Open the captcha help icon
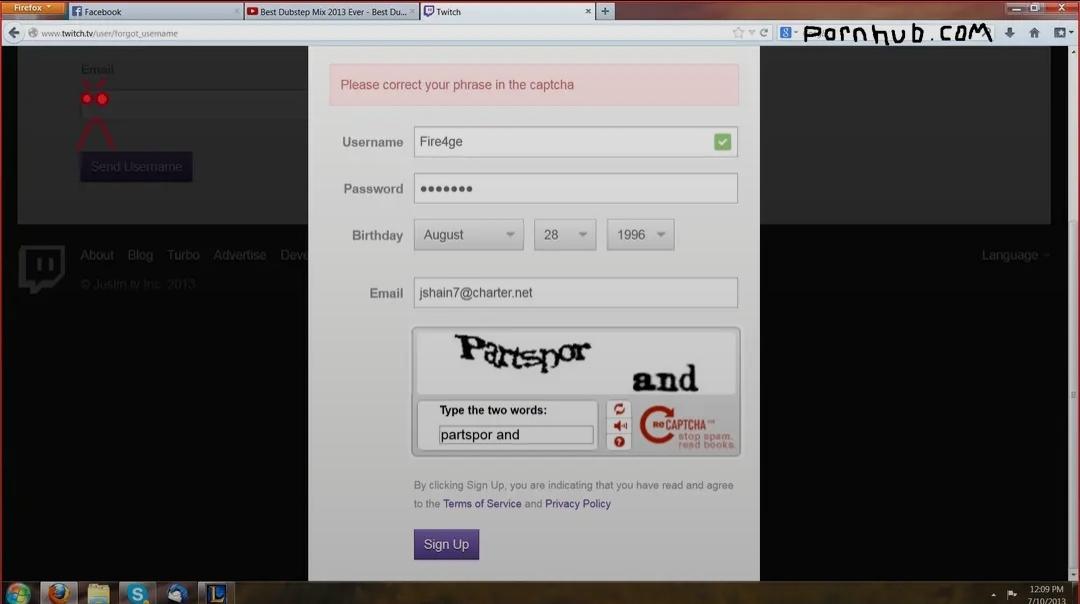The width and height of the screenshot is (1080, 604). click(x=619, y=441)
